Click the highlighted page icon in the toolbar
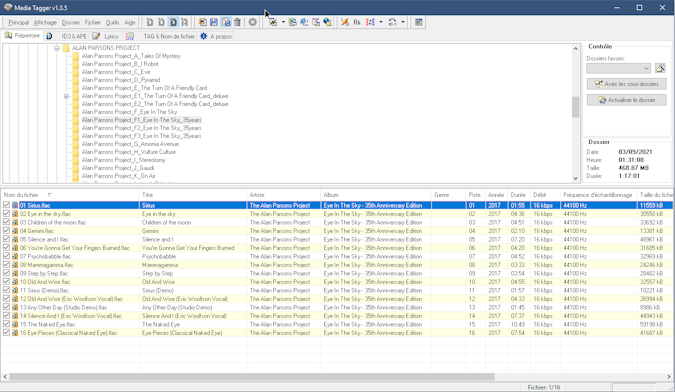Screen dimensions: 675x392 (173, 22)
